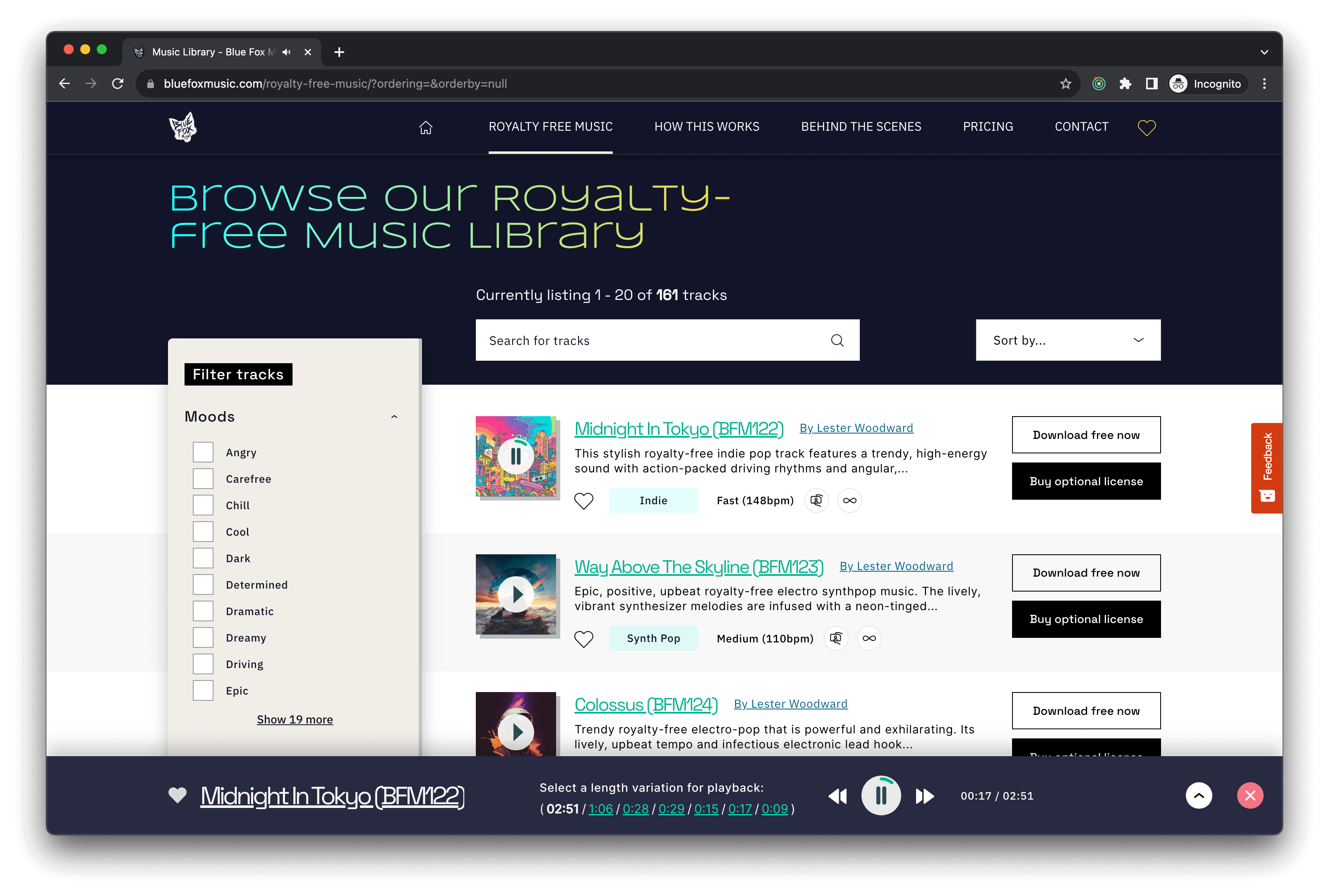
Task: Expand player with up chevron button
Action: (1199, 795)
